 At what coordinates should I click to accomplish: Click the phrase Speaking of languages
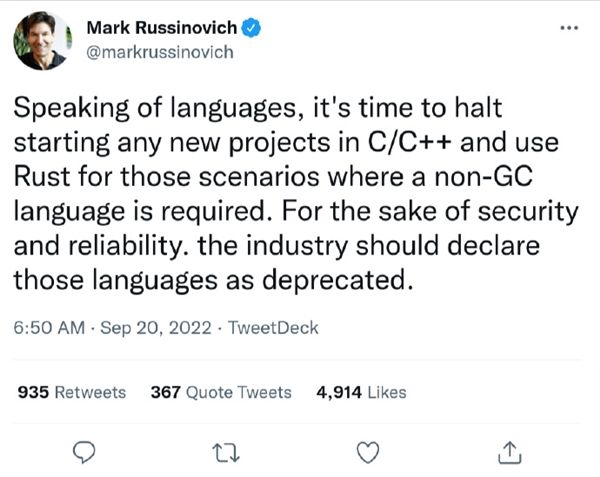point(155,108)
